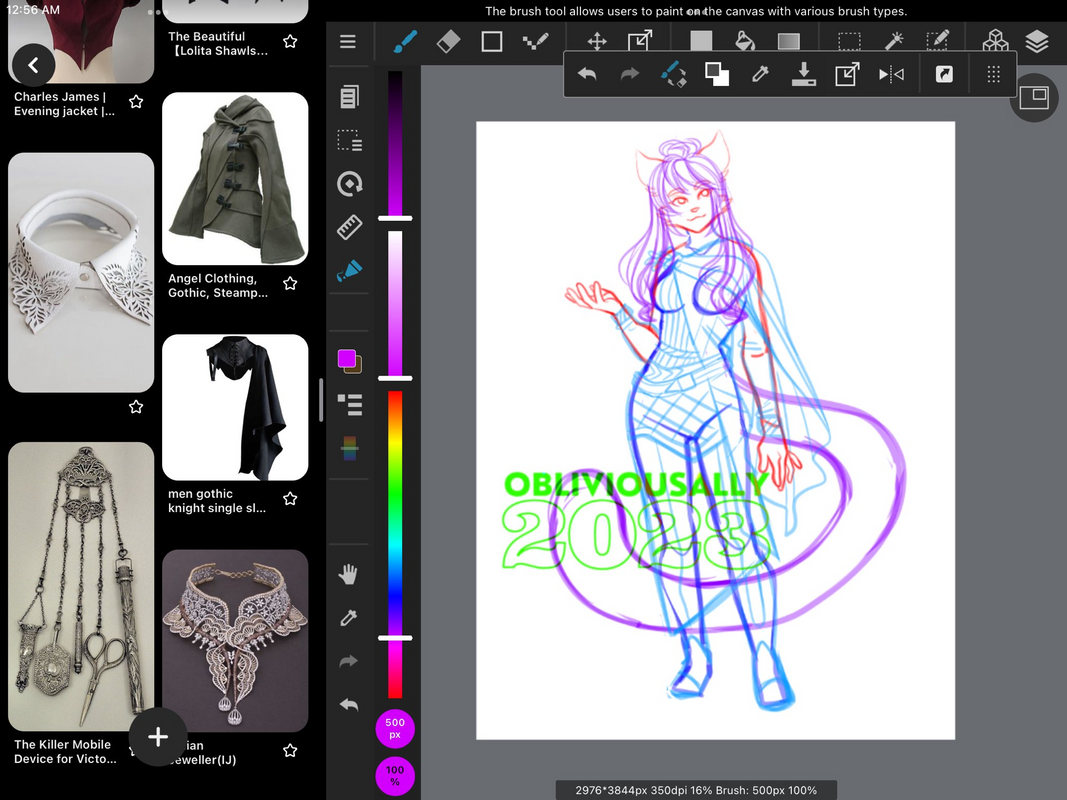
Task: Star the Angel Clothing Gothic pin
Action: pos(290,283)
